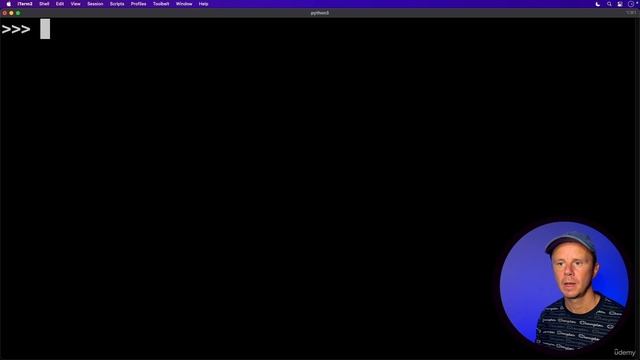Click the >>> Python prompt
The width and height of the screenshot is (640, 360).
[16, 29]
